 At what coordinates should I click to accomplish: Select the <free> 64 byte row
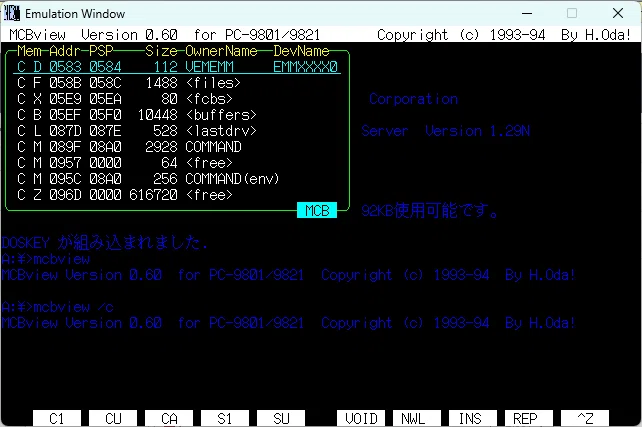(x=177, y=163)
